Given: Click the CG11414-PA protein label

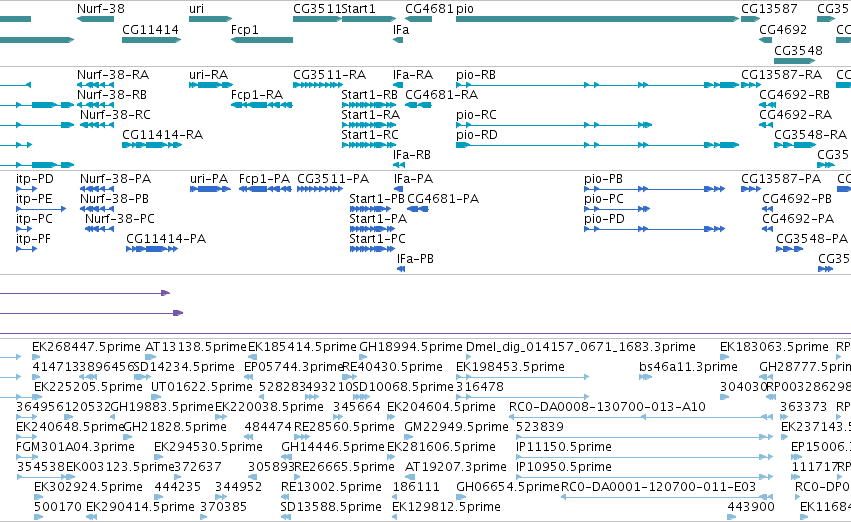Looking at the screenshot, I should [166, 239].
